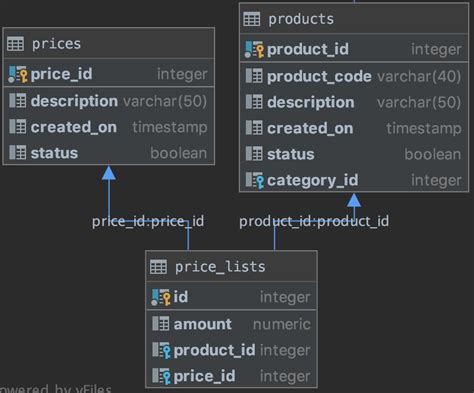Viewport: 474px width, 393px height.
Task: Select the products table title
Action: click(x=301, y=19)
